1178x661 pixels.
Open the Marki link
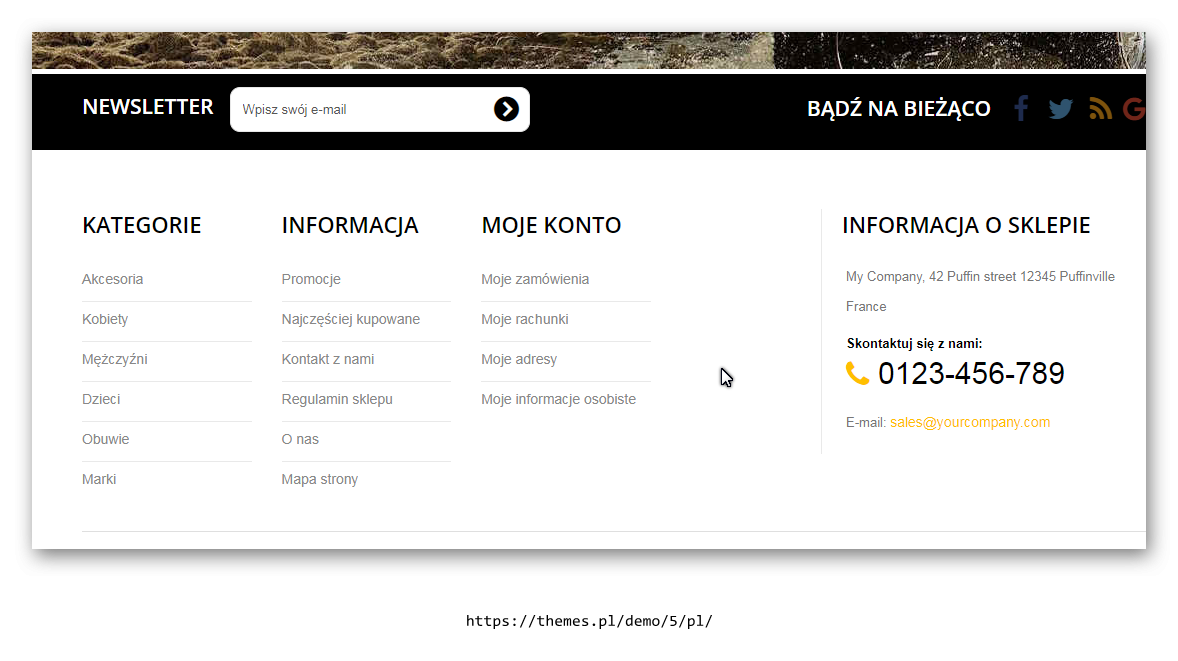click(x=99, y=479)
